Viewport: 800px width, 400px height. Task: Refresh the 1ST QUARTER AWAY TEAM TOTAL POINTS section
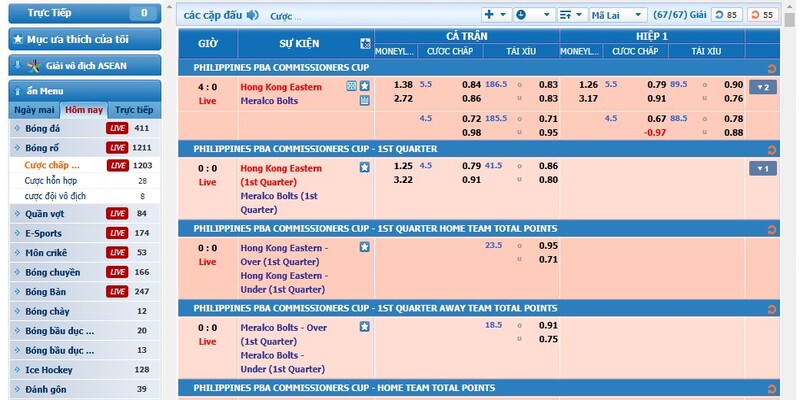click(x=771, y=309)
